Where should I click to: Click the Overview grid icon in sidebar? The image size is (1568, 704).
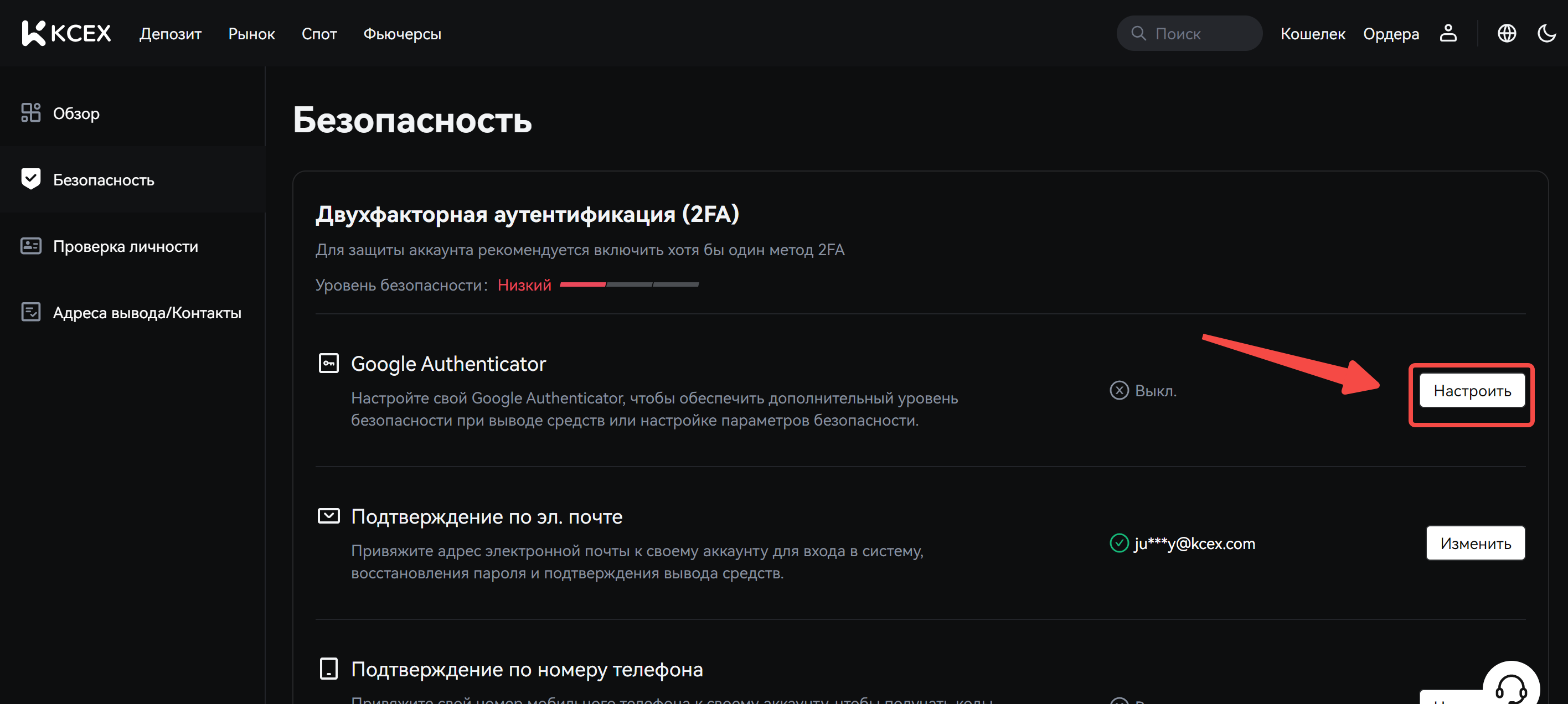(x=30, y=112)
